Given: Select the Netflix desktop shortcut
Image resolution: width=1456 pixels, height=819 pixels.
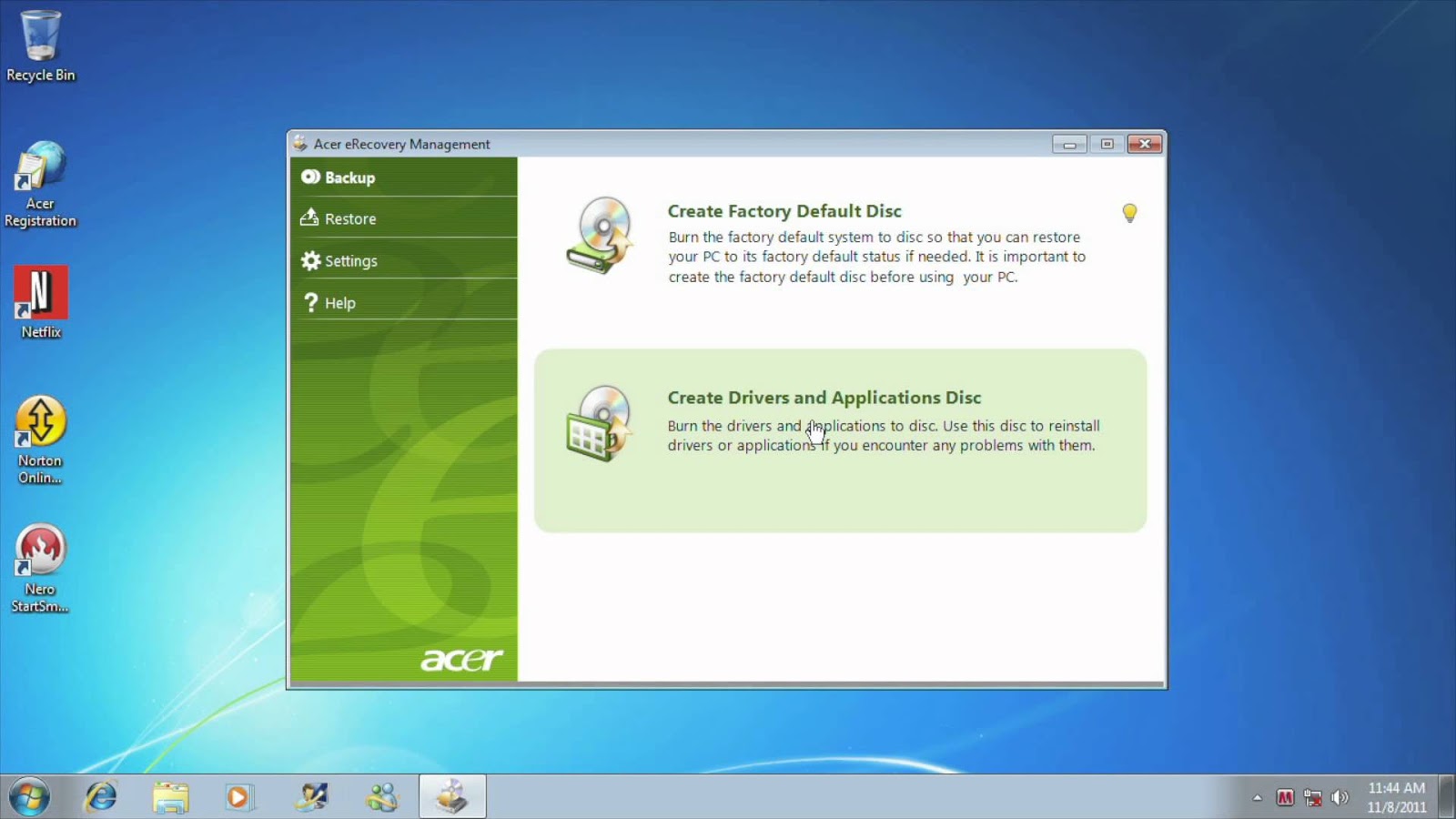Looking at the screenshot, I should 41,303.
